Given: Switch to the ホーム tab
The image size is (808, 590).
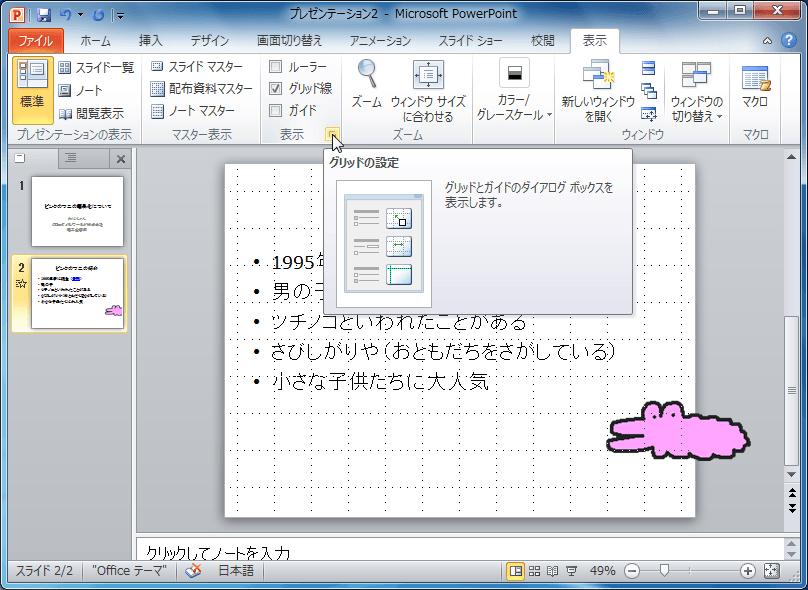Looking at the screenshot, I should coord(95,41).
